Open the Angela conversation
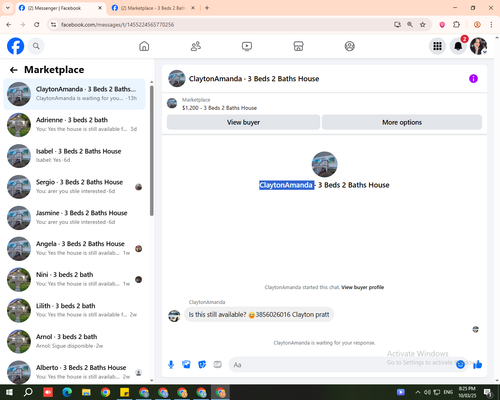Screen dimensions: 500x400 pos(74,249)
